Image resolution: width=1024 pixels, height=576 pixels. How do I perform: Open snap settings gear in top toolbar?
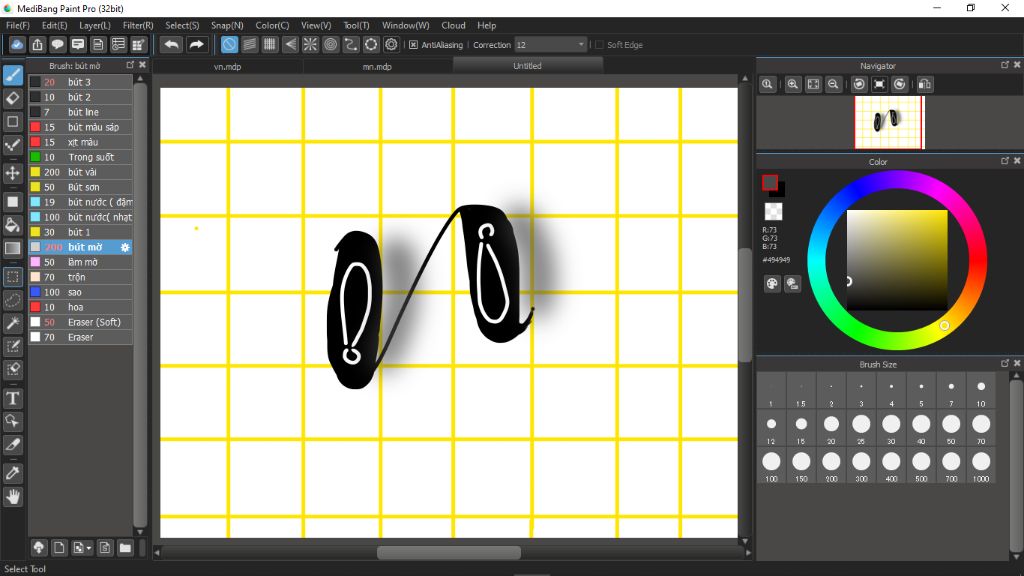(391, 44)
